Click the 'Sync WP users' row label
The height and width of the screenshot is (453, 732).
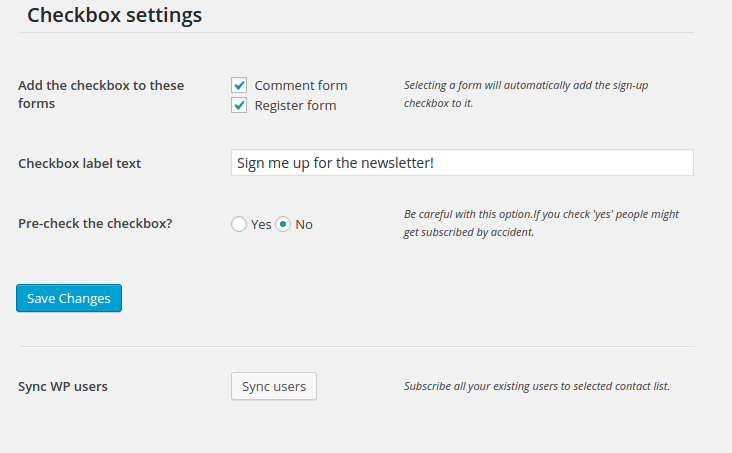(63, 386)
